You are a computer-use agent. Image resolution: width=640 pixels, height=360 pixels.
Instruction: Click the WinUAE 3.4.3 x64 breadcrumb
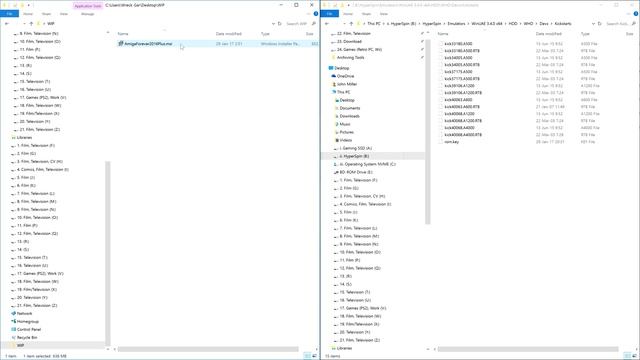pyautogui.click(x=487, y=24)
